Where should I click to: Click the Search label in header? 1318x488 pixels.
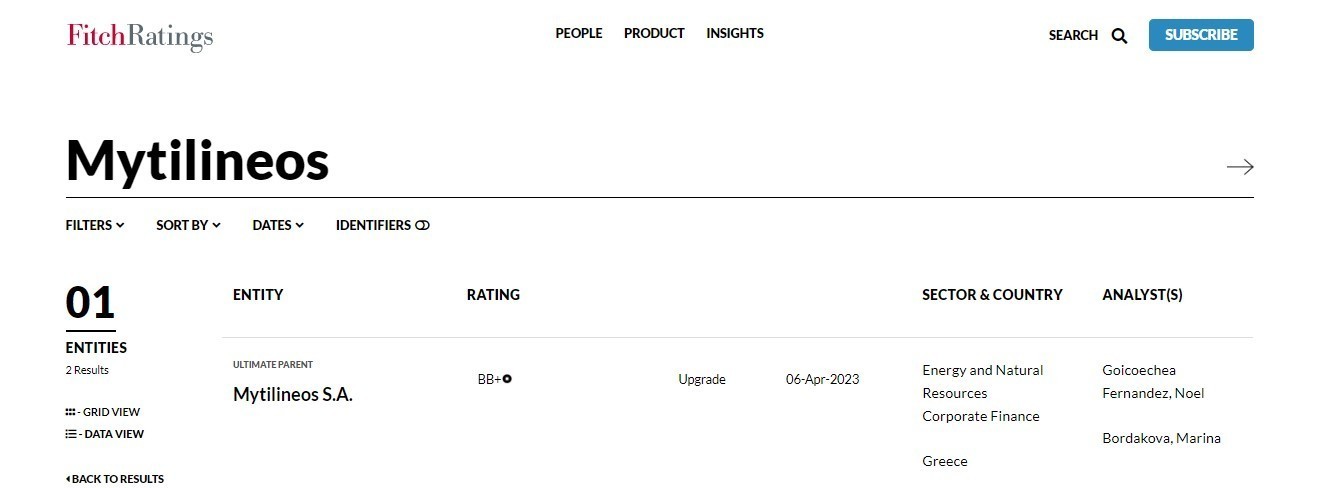point(1073,35)
